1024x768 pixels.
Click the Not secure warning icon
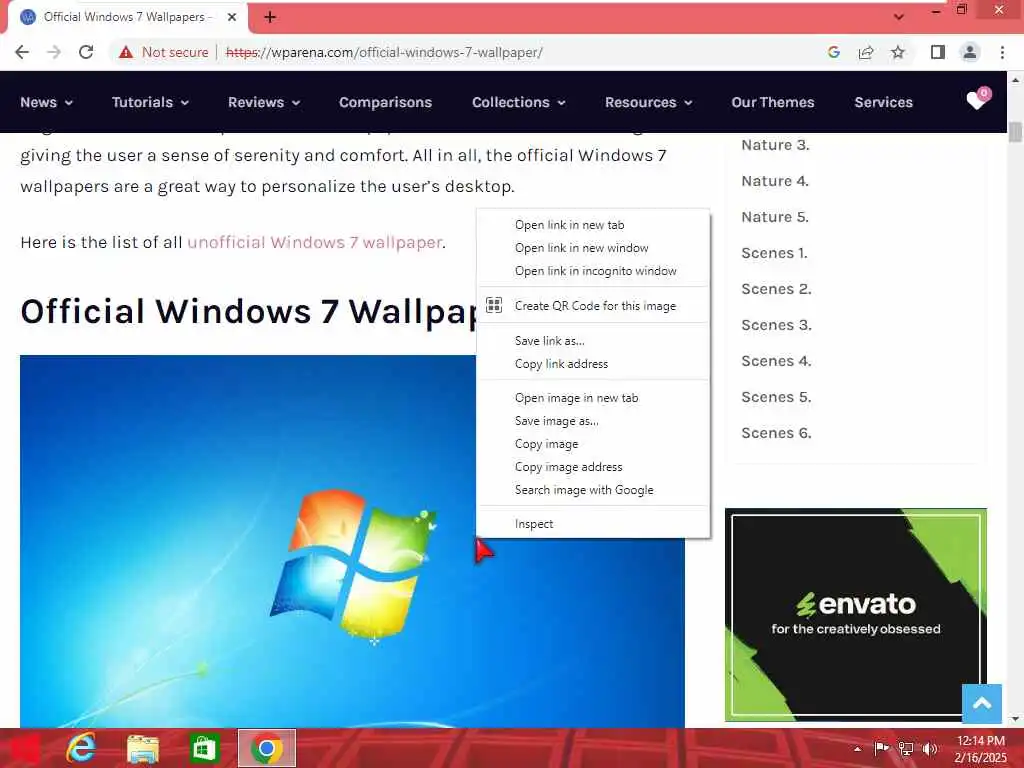pyautogui.click(x=126, y=52)
